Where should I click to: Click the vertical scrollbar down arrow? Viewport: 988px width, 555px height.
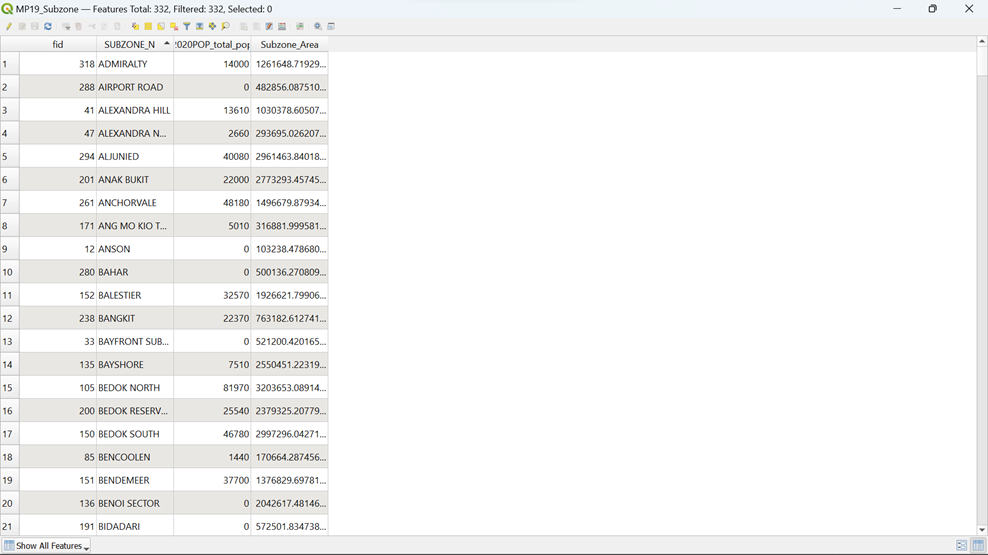(x=982, y=530)
